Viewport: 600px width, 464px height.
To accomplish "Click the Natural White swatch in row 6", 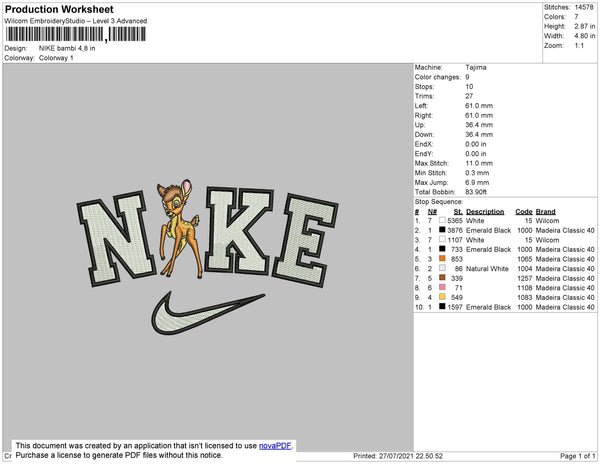I will [x=442, y=268].
